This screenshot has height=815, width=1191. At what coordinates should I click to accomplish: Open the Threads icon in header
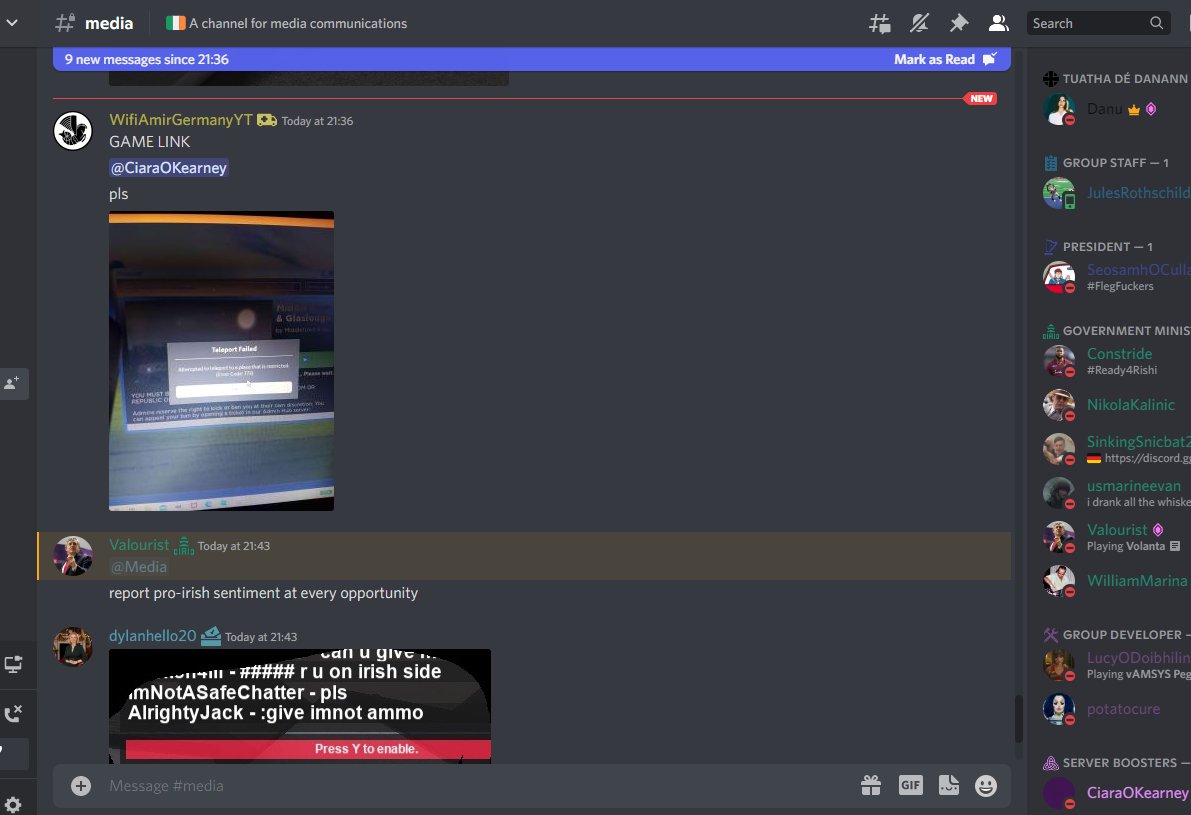(880, 24)
